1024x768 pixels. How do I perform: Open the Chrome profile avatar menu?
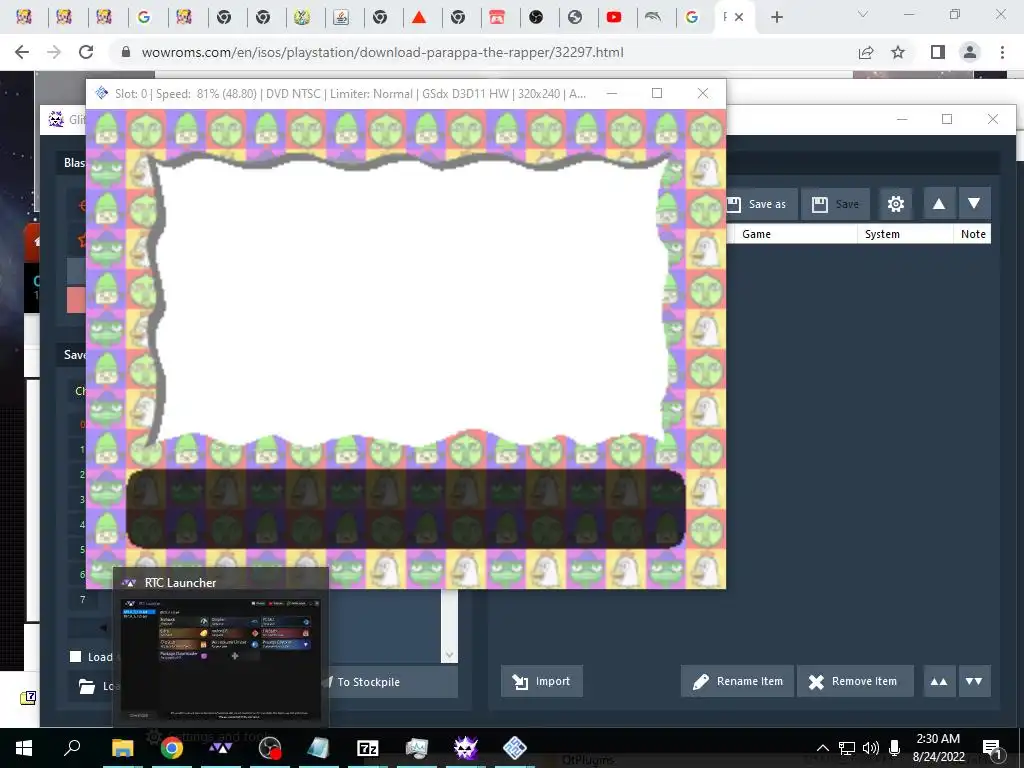coord(970,52)
